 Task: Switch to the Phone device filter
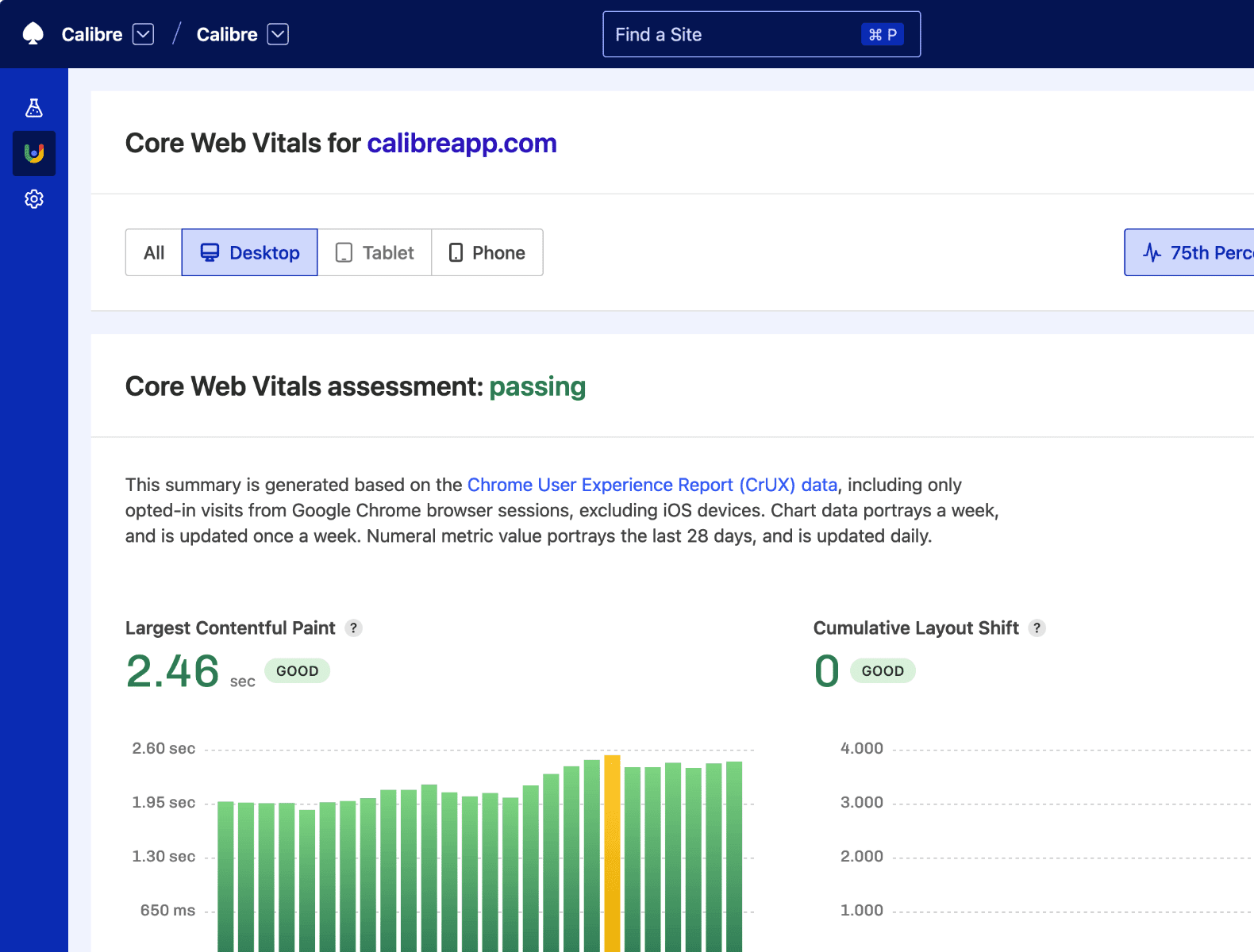487,252
